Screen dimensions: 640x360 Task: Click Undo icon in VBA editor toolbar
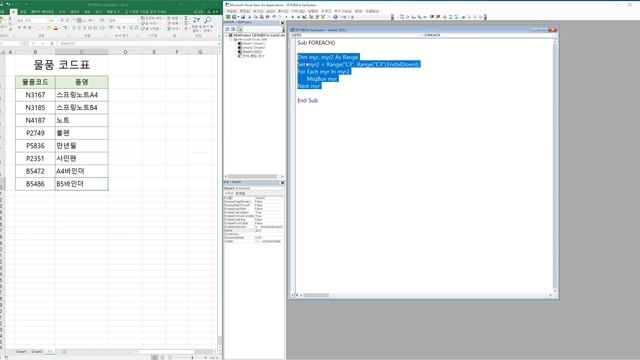[x=274, y=17]
